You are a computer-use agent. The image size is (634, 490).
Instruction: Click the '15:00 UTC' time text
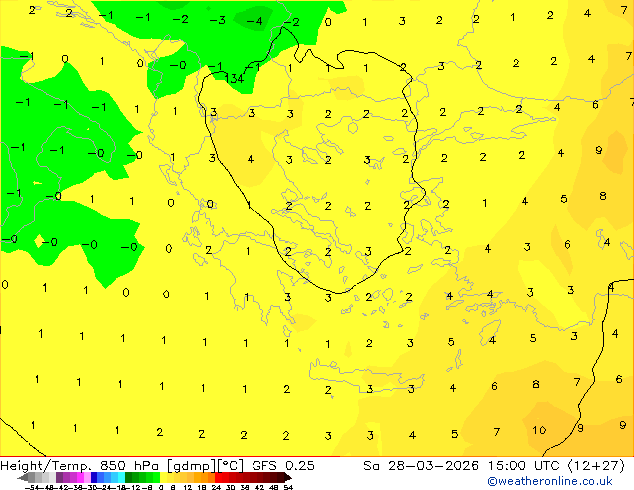526,466
